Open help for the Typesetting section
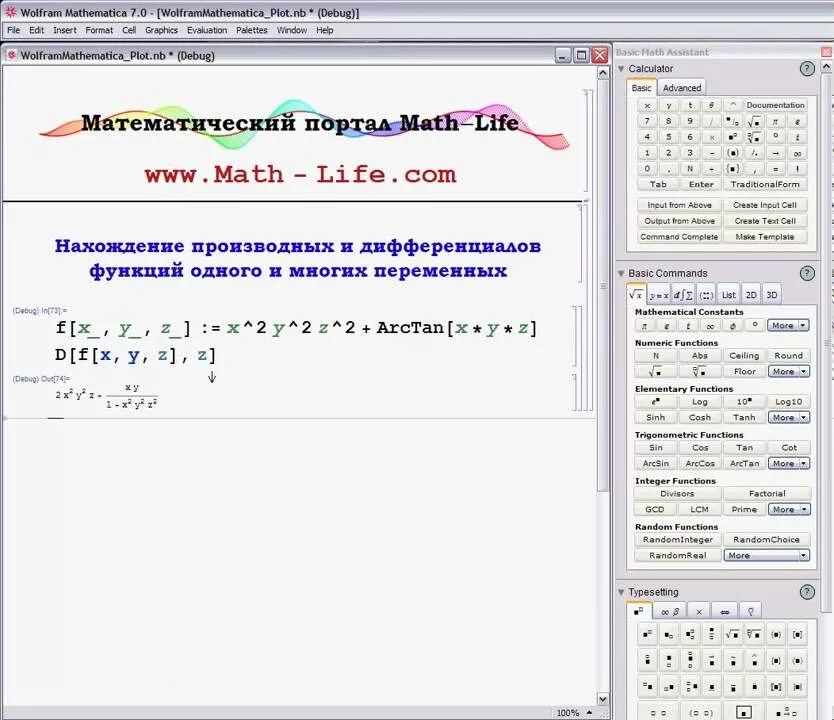Screen dimensions: 834x720 tap(807, 592)
